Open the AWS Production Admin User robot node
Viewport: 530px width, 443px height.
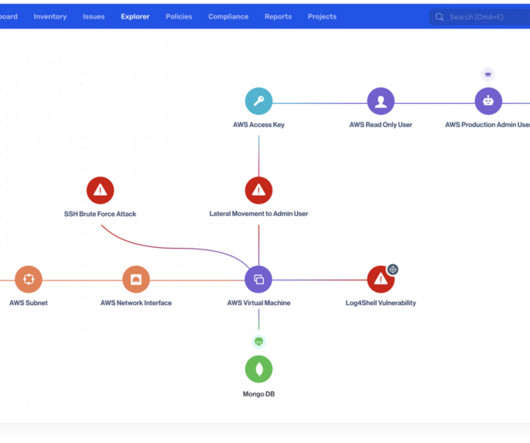point(488,101)
